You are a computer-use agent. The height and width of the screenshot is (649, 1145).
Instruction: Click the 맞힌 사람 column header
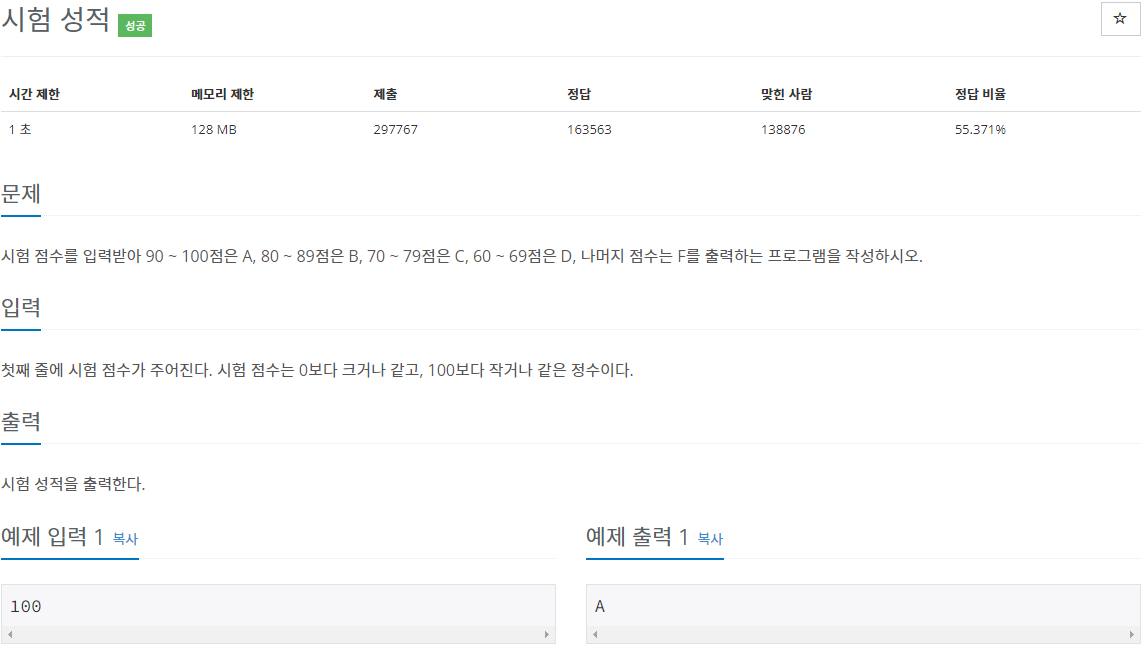click(786, 94)
